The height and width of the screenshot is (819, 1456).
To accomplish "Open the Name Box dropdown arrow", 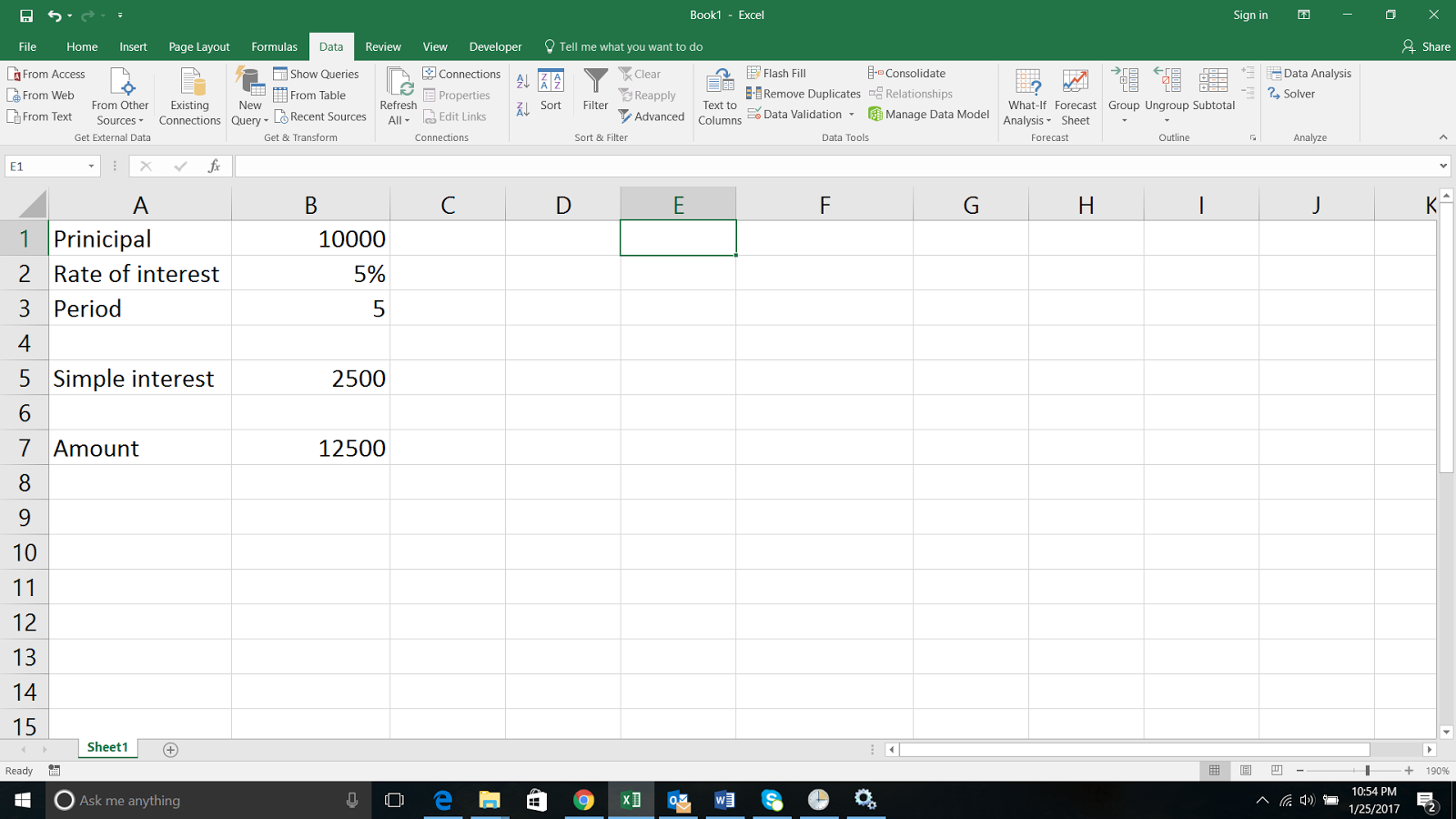I will pyautogui.click(x=90, y=166).
